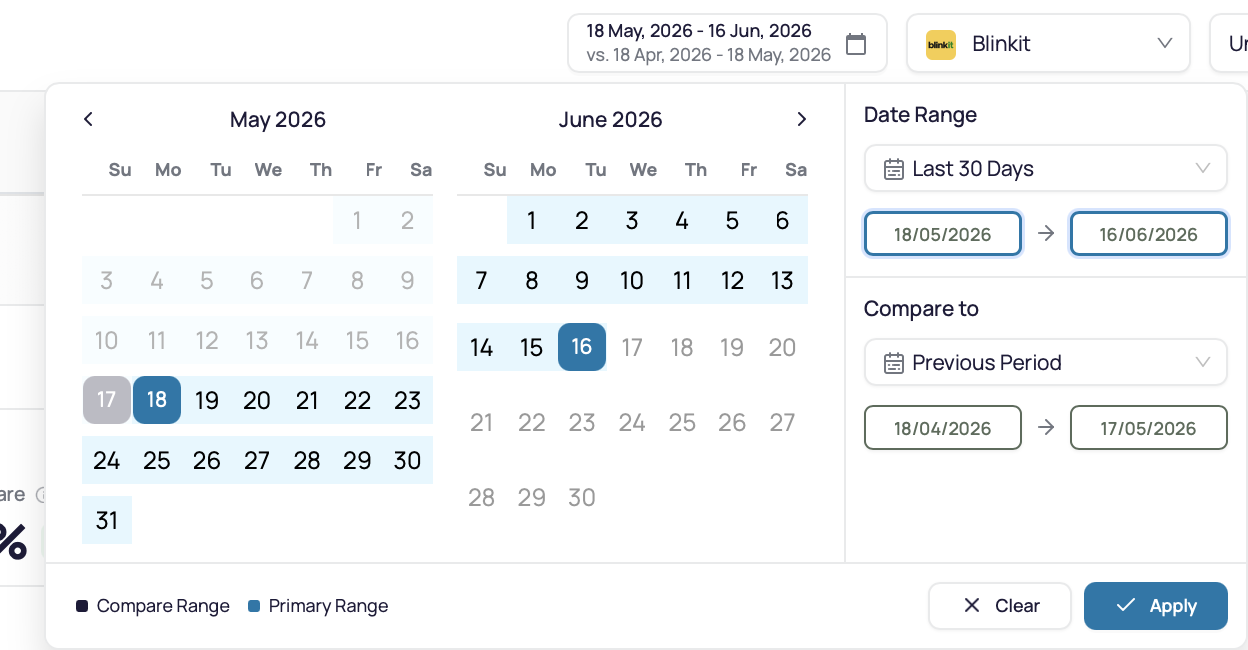Click calendar icon in top date range field
The image size is (1248, 650).
(856, 43)
